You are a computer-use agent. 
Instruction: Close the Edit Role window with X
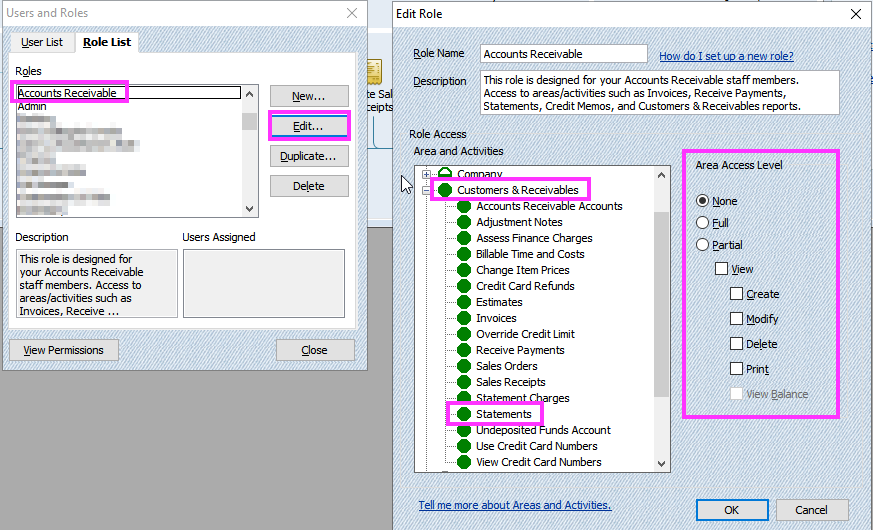[x=856, y=14]
